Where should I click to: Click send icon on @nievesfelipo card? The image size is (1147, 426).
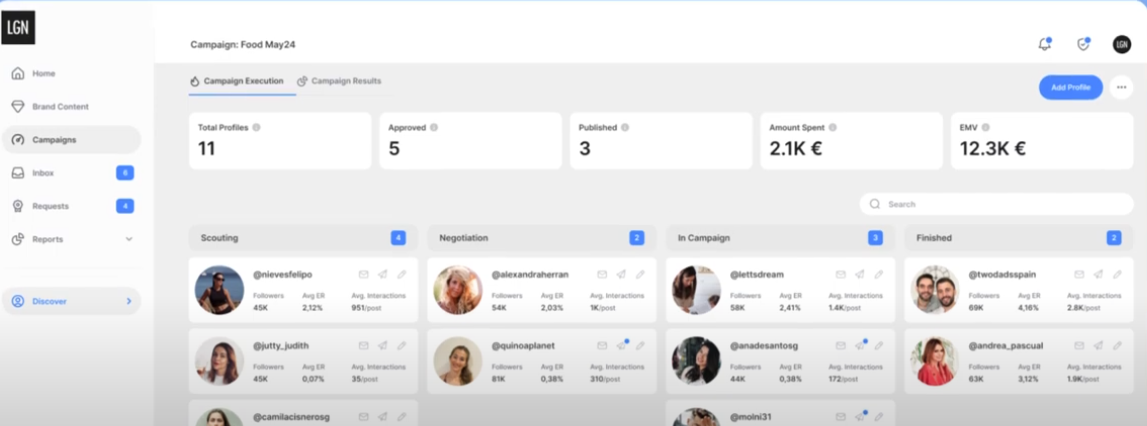(x=383, y=274)
